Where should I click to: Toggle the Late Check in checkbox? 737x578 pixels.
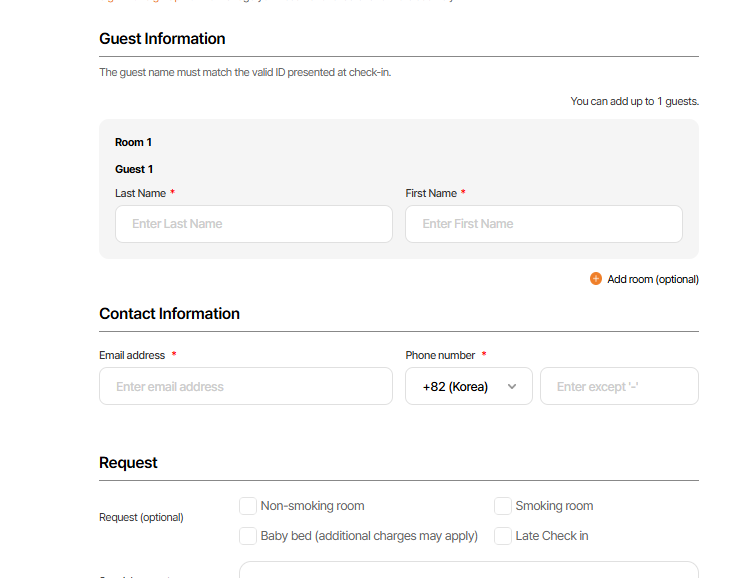tap(503, 536)
